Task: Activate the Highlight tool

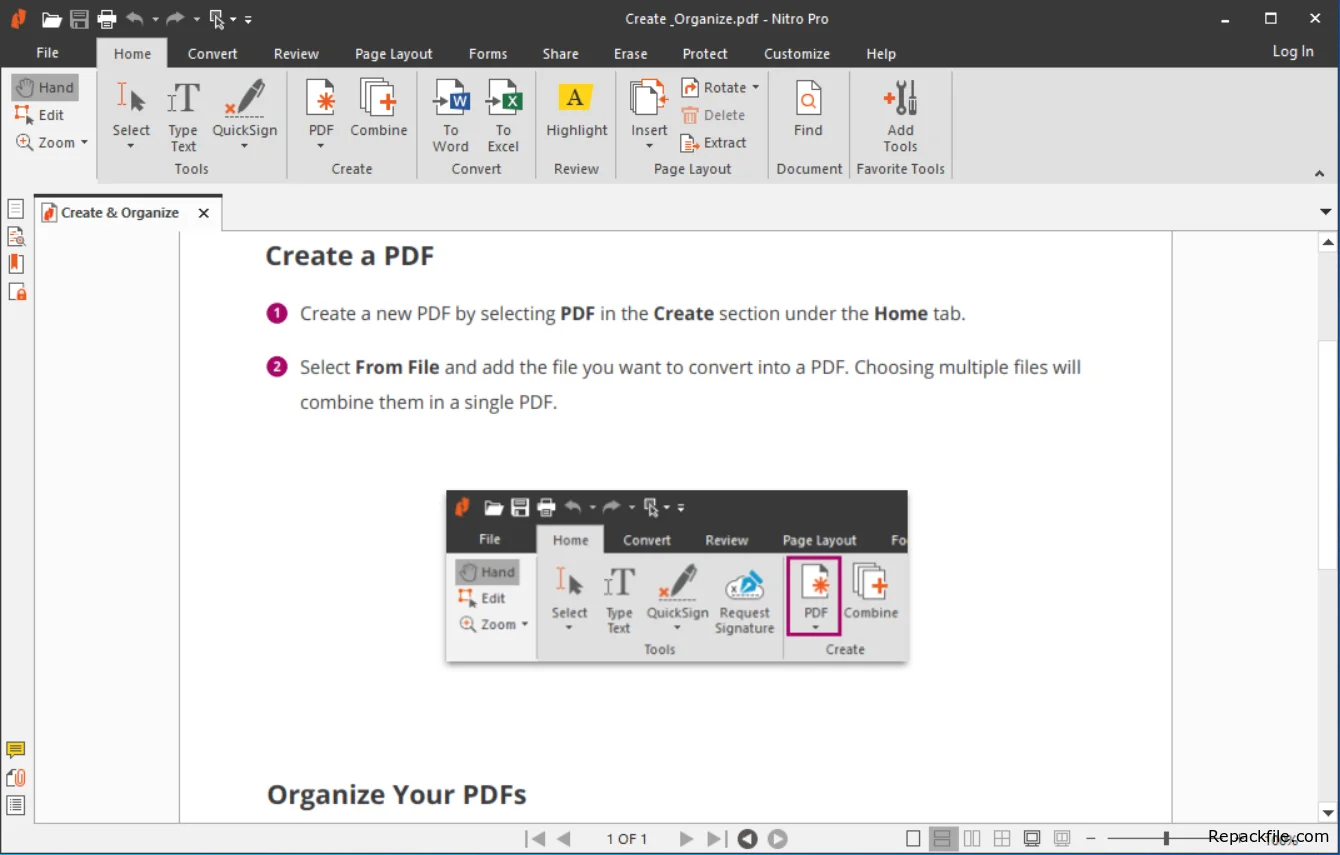Action: pos(576,110)
